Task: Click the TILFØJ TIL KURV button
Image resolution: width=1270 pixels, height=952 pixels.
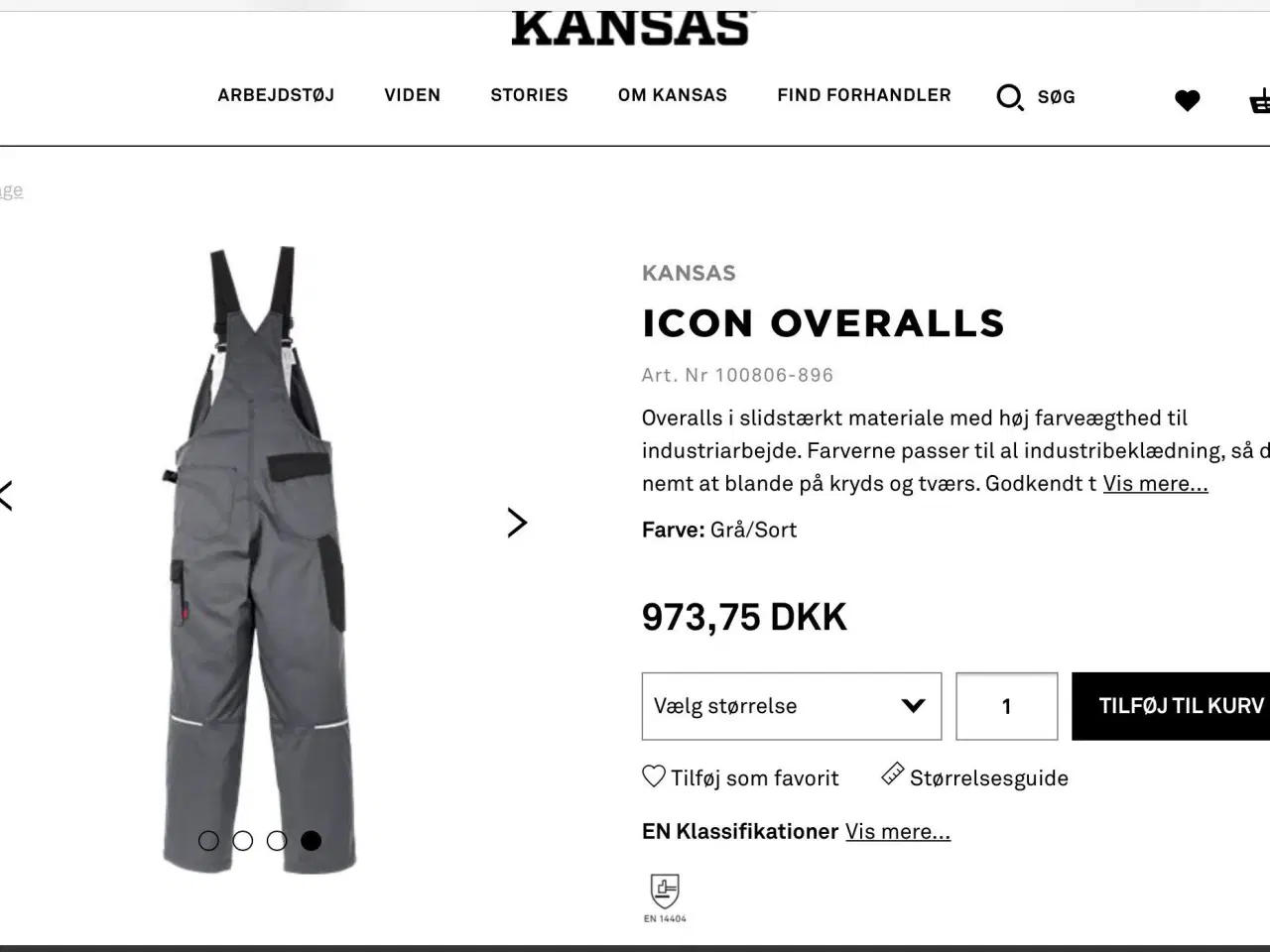Action: (x=1171, y=706)
